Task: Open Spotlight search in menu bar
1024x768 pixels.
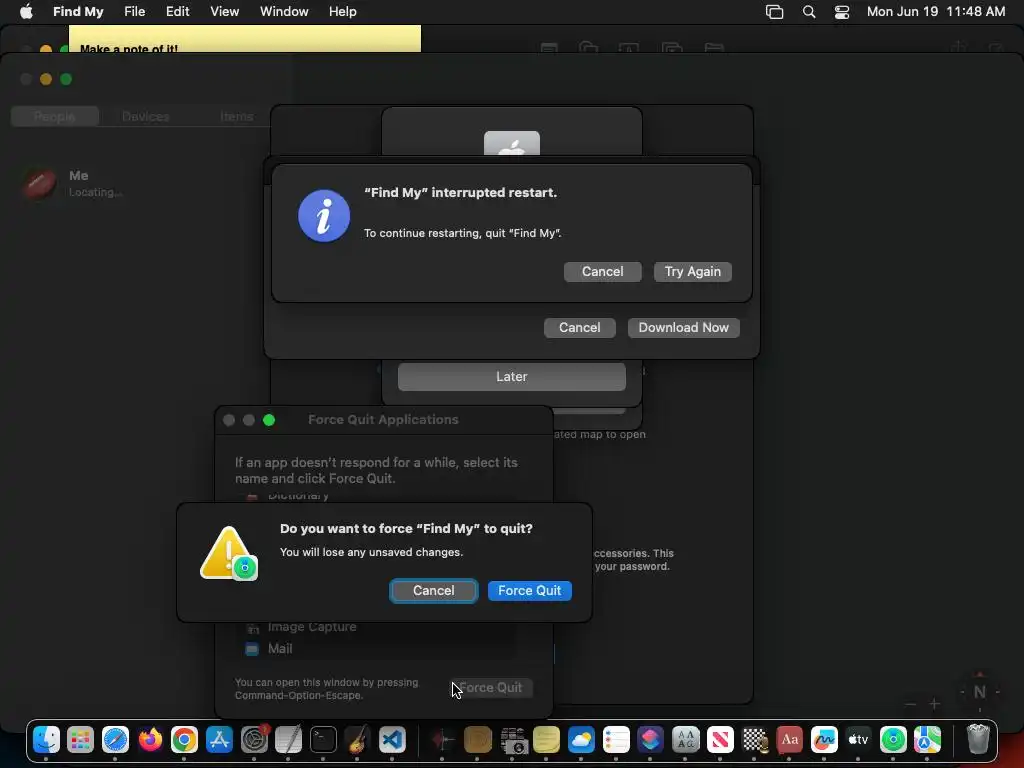Action: (x=809, y=12)
